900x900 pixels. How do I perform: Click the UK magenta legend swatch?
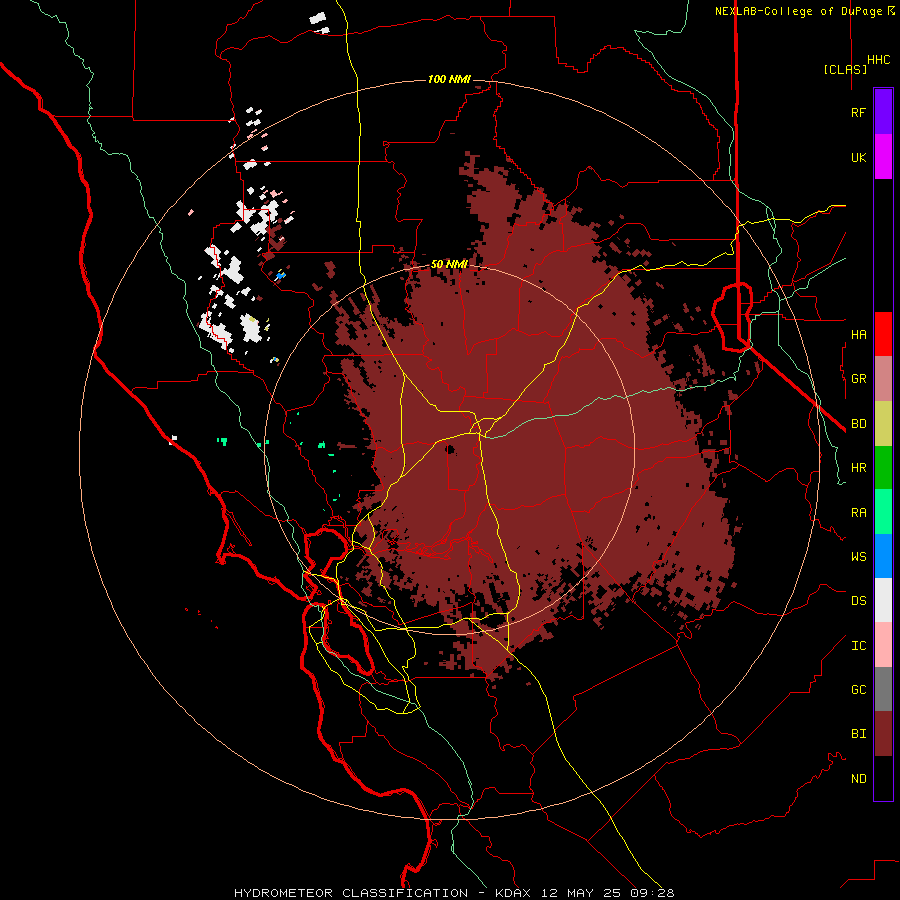883,157
